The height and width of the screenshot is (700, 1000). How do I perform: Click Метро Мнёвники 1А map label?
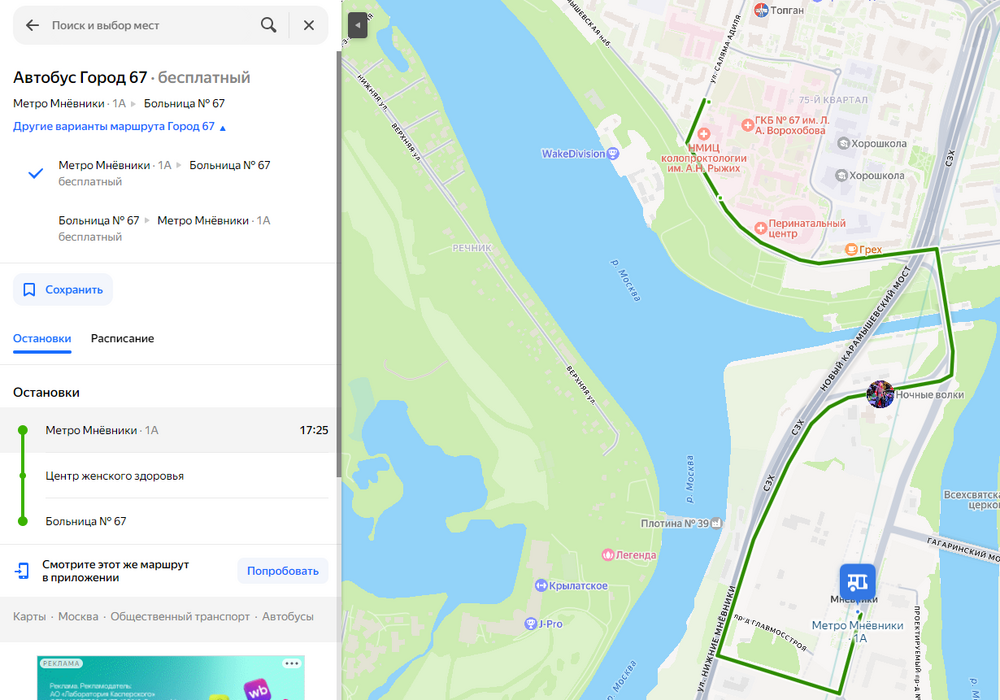pyautogui.click(x=857, y=631)
